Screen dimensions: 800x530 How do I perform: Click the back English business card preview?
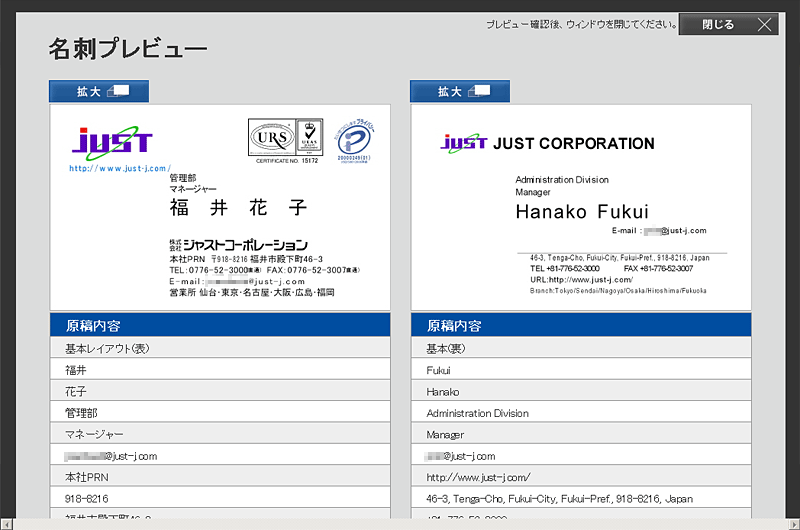pos(581,208)
